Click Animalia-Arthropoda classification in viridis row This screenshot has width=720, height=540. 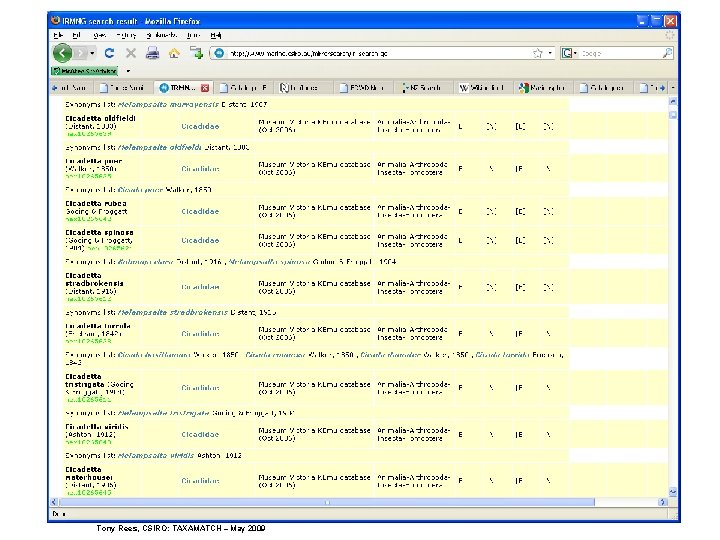(413, 434)
